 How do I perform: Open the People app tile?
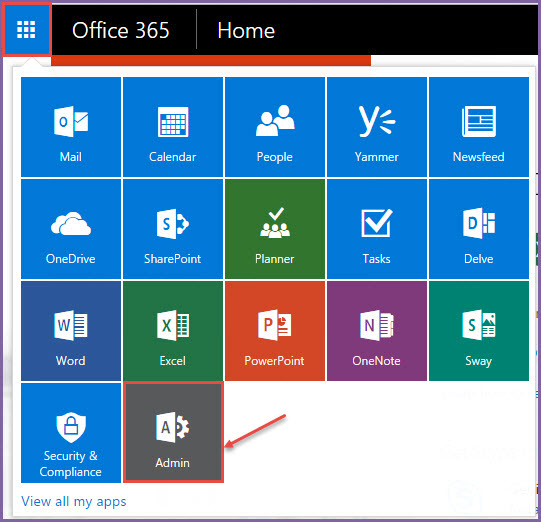[275, 127]
